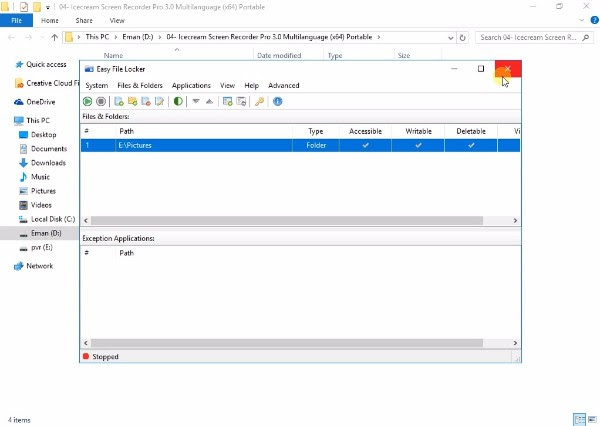Toggle Deletable checkmark for E:\Pictures
The image size is (600, 426).
pyautogui.click(x=471, y=145)
